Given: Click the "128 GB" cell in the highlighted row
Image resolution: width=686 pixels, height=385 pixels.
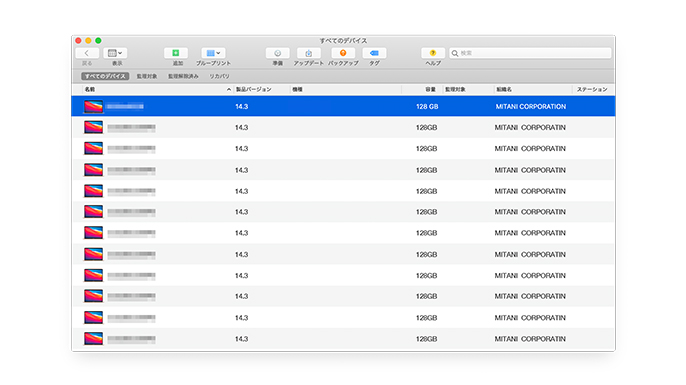Looking at the screenshot, I should 427,106.
